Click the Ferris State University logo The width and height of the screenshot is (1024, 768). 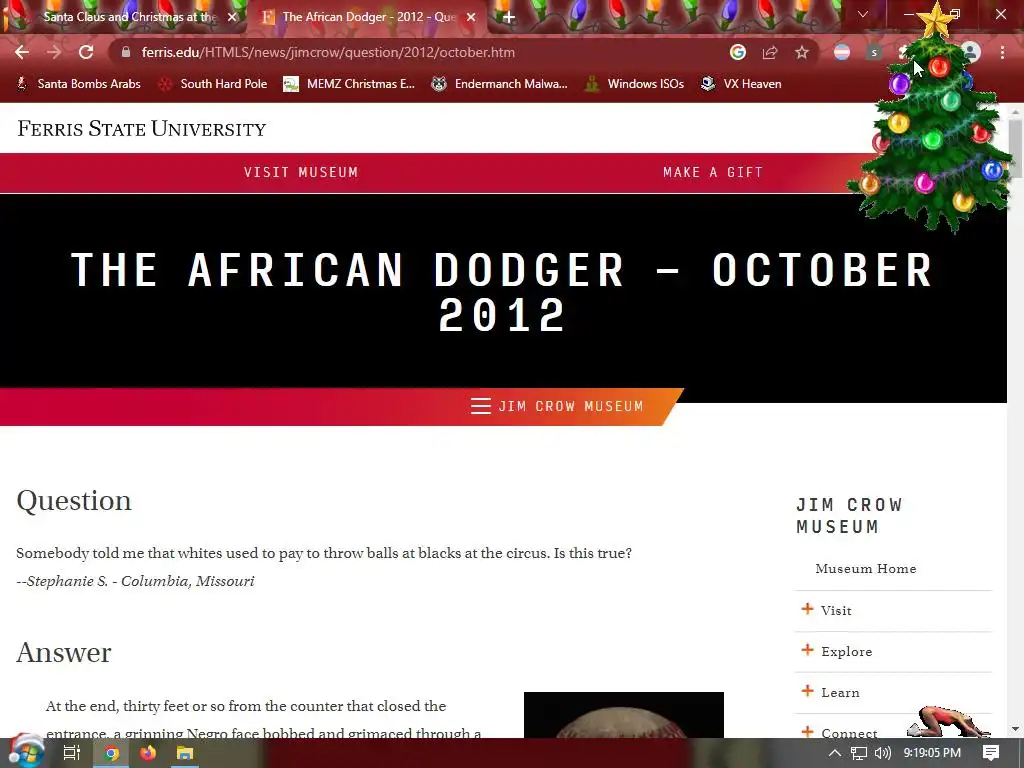click(x=142, y=129)
